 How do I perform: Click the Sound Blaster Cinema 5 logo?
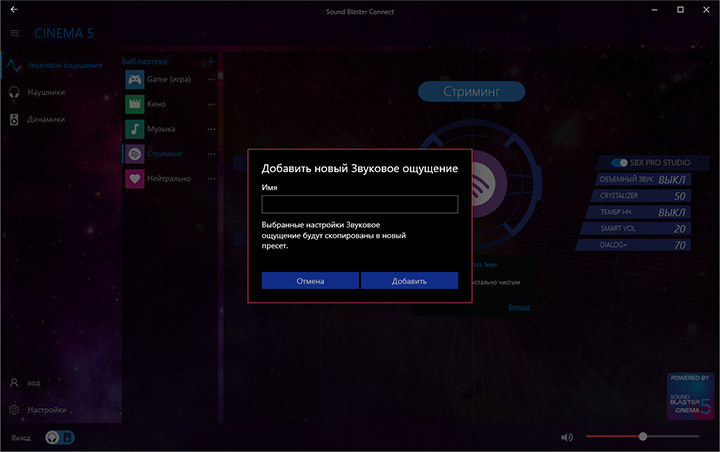point(691,396)
